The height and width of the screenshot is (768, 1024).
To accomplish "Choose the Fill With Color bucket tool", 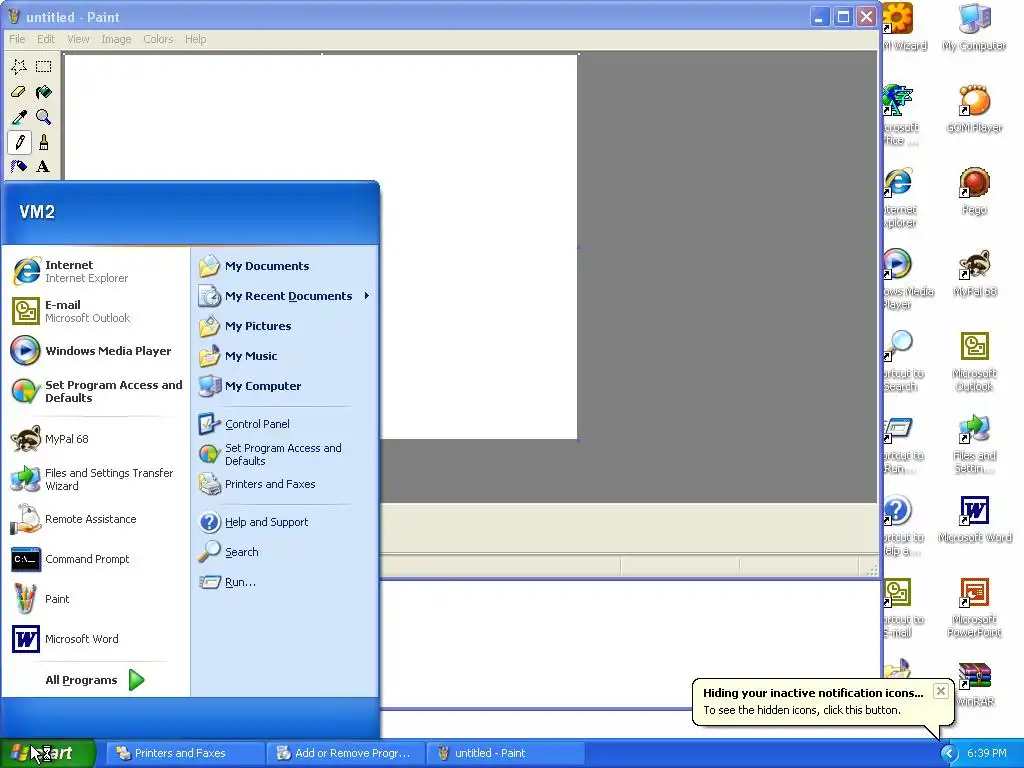I will (x=44, y=91).
